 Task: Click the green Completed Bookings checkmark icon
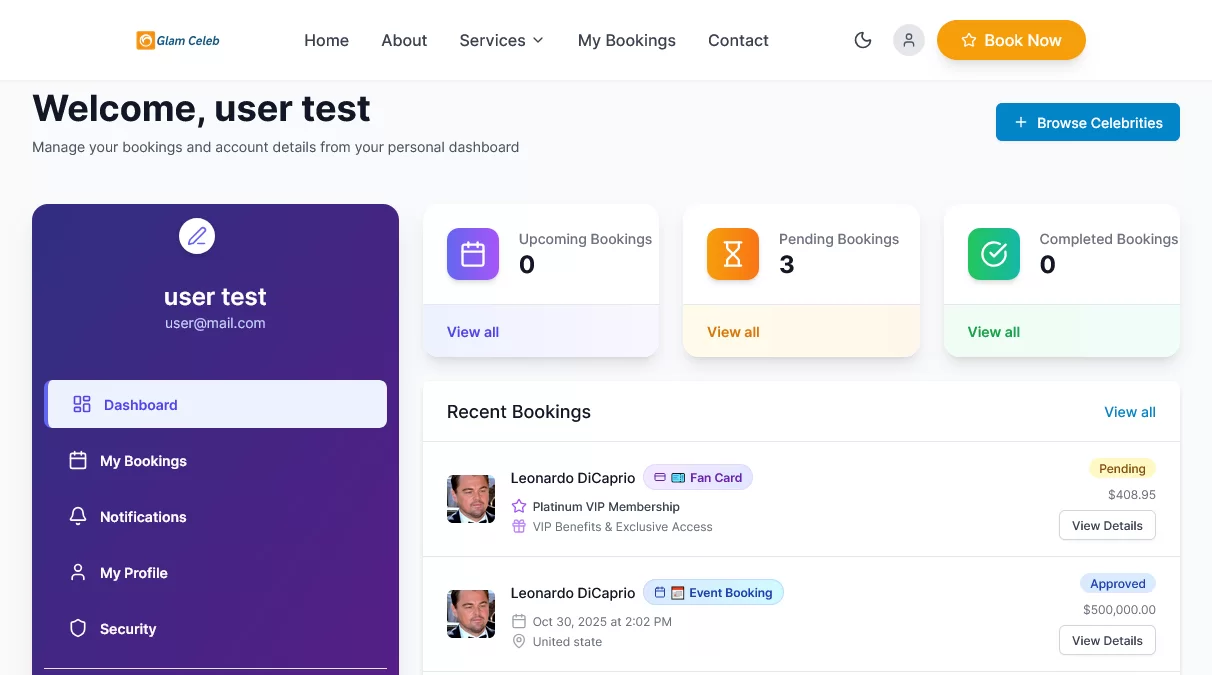click(x=993, y=254)
